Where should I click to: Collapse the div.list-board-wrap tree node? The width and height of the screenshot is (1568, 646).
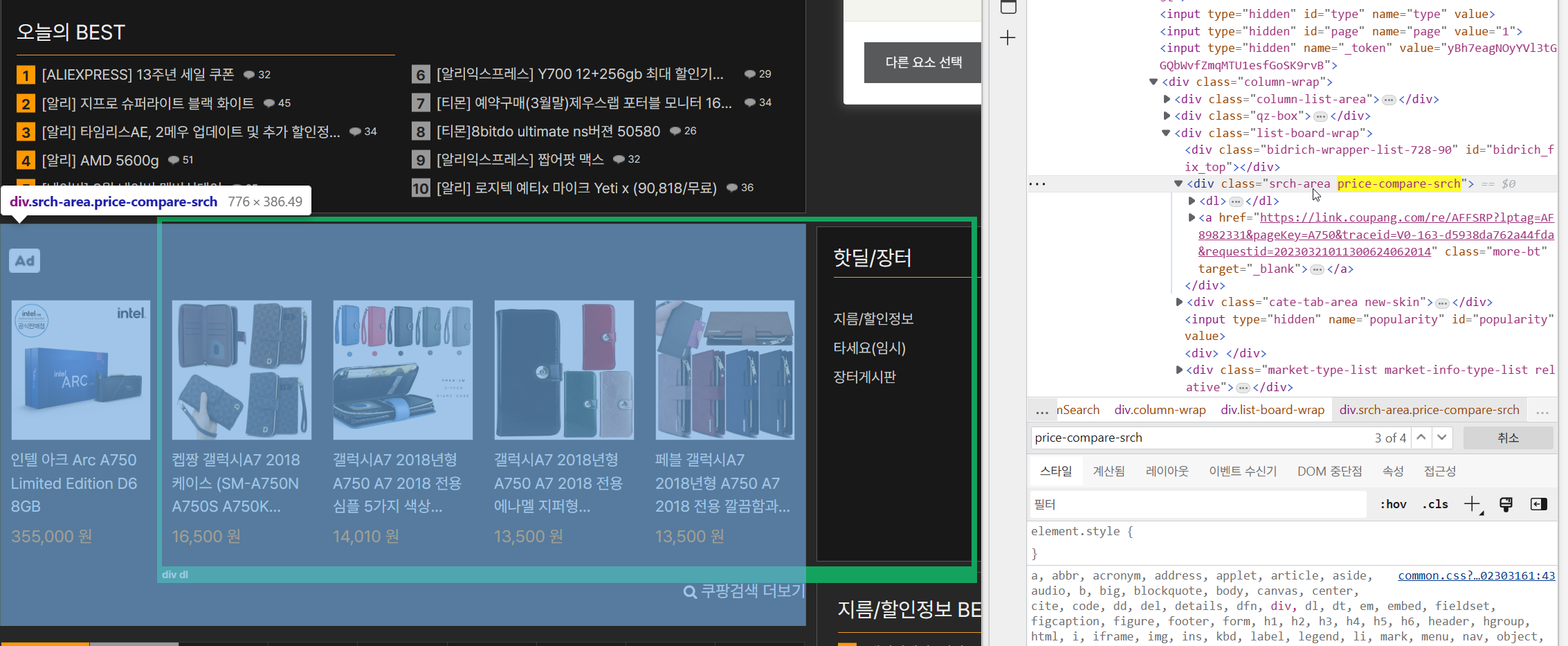pos(1165,133)
